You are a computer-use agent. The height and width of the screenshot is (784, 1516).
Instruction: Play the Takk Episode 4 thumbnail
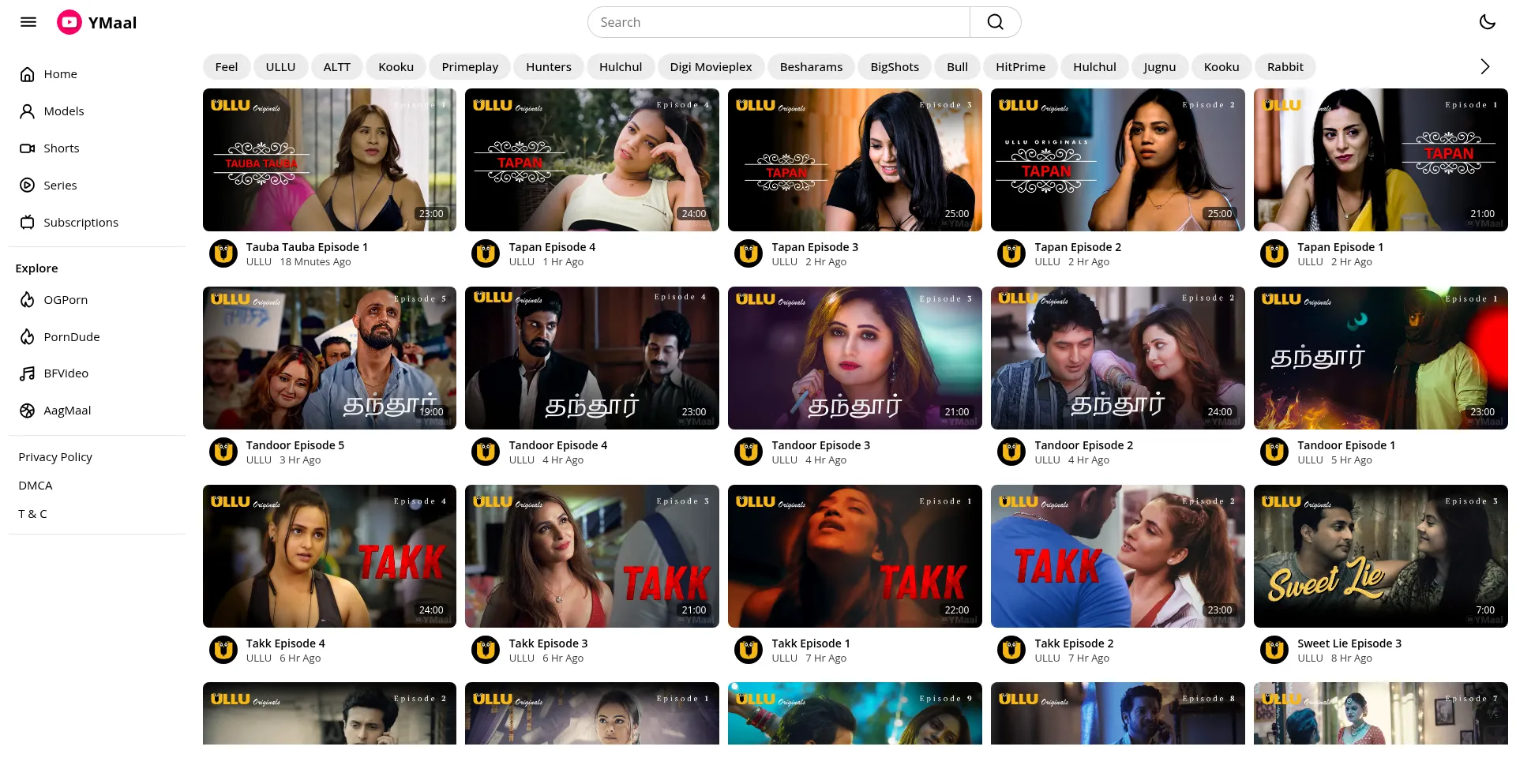click(x=329, y=556)
